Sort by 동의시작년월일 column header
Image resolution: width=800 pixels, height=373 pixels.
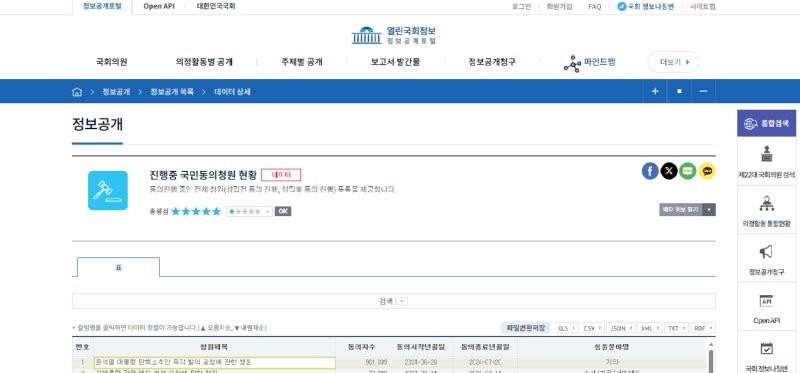420,347
